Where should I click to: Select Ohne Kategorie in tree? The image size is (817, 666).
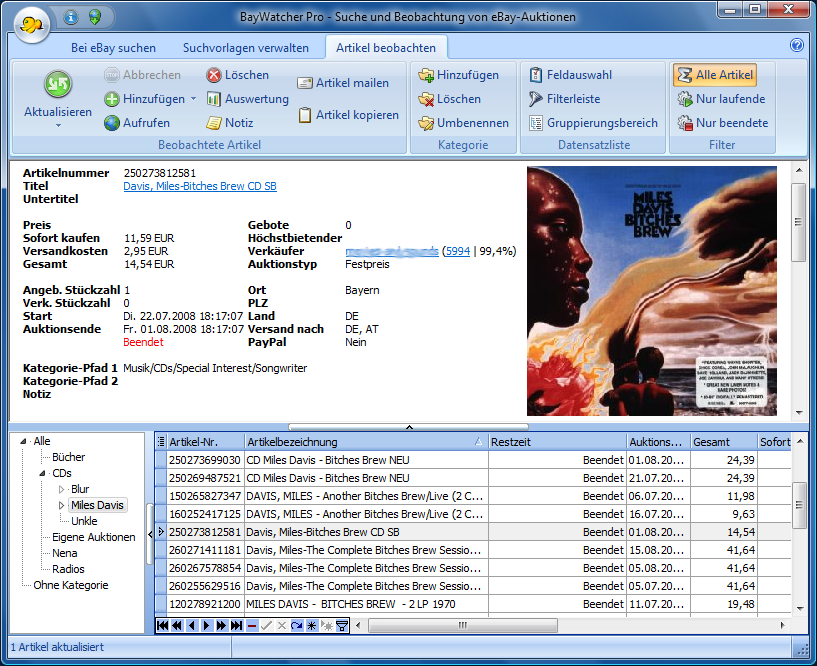tap(70, 585)
